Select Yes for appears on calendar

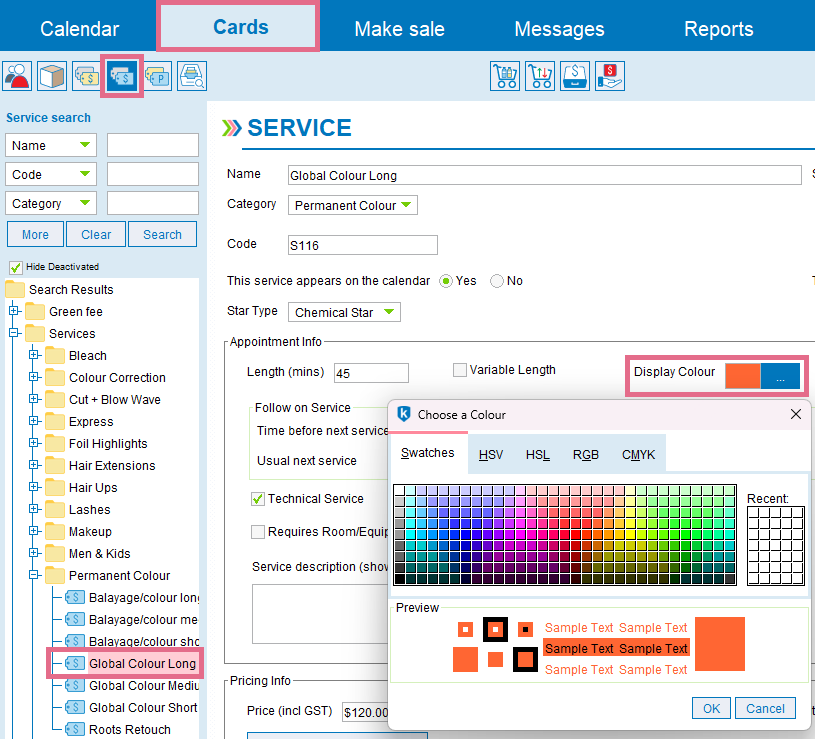pos(445,281)
